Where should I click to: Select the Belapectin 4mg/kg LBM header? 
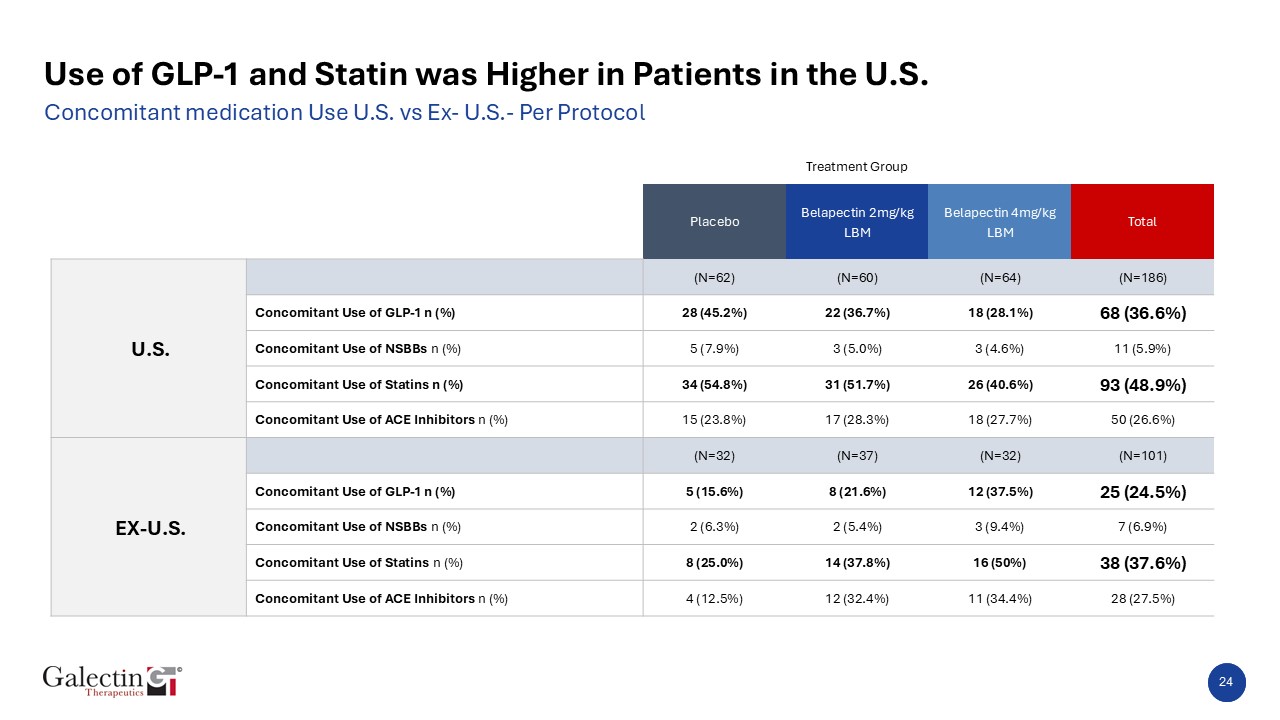999,222
